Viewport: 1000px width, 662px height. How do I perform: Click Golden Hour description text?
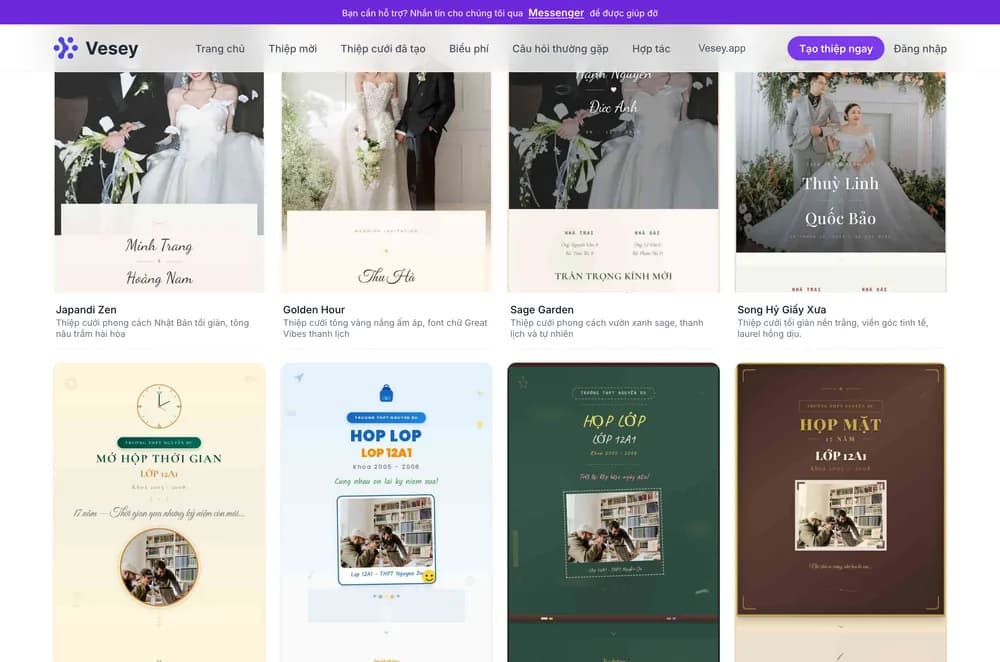tap(385, 328)
